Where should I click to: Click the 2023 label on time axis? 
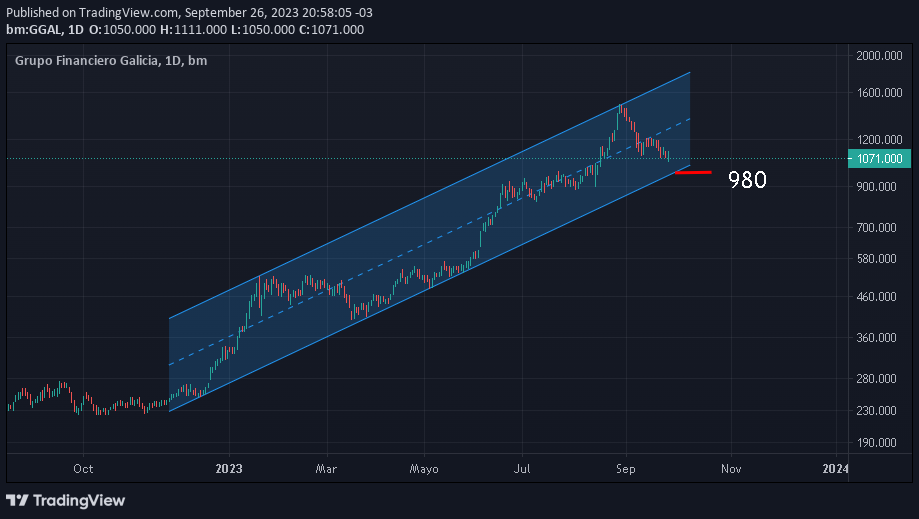click(229, 468)
